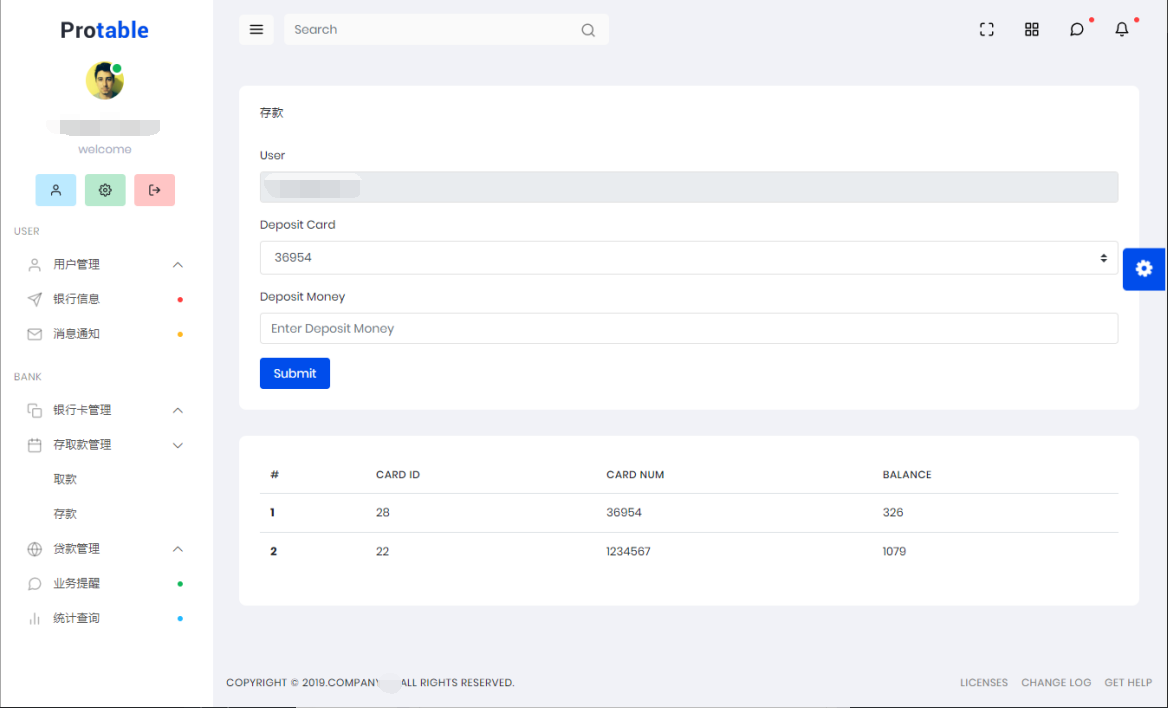The image size is (1168, 708).
Task: Click the 银行卡管理 copy icon
Action: tap(34, 411)
